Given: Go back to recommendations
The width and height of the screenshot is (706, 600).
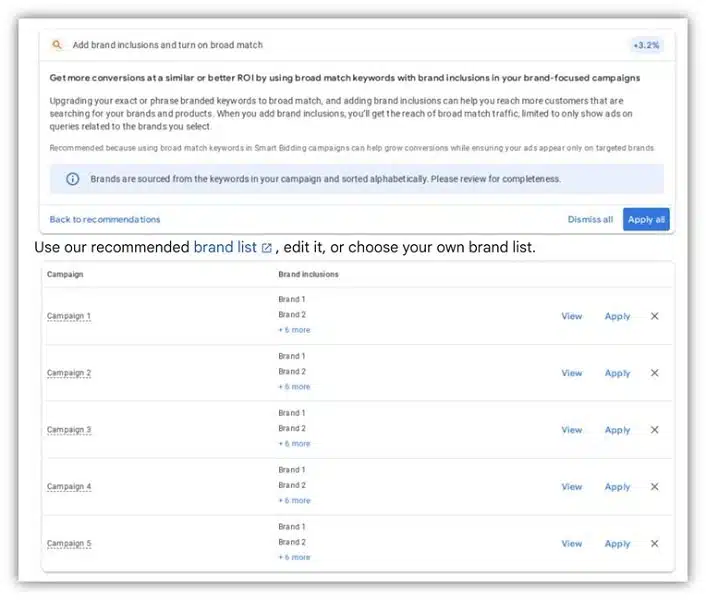Looking at the screenshot, I should tap(105, 219).
